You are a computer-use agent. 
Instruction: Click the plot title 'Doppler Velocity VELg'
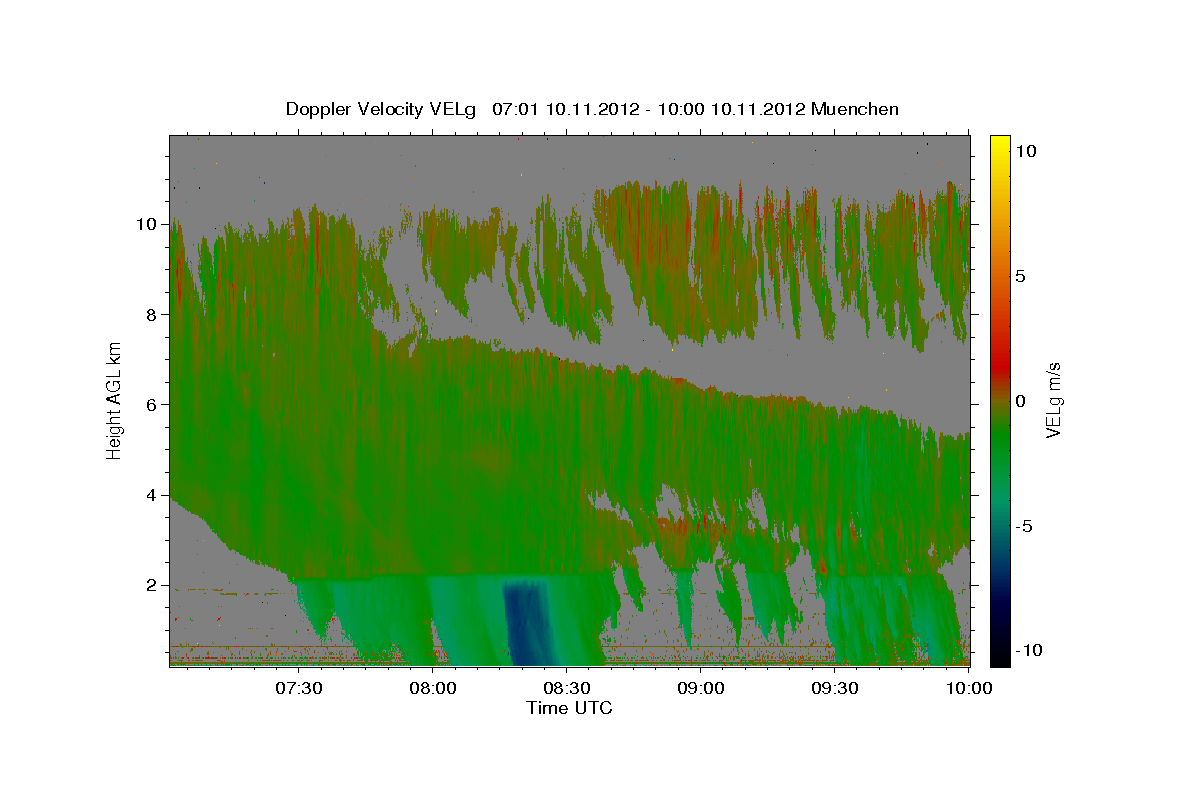point(383,109)
